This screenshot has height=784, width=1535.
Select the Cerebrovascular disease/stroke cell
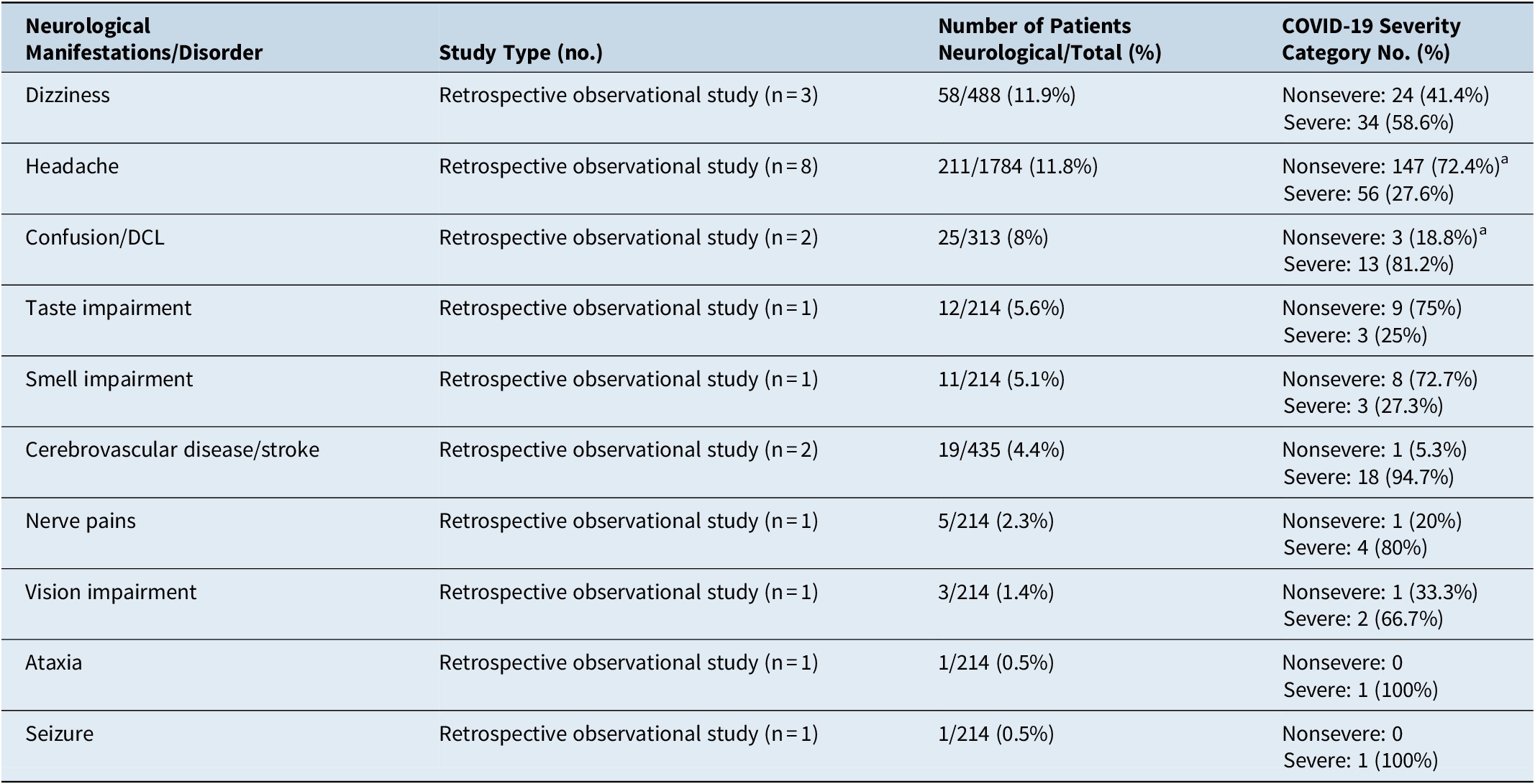[x=172, y=450]
